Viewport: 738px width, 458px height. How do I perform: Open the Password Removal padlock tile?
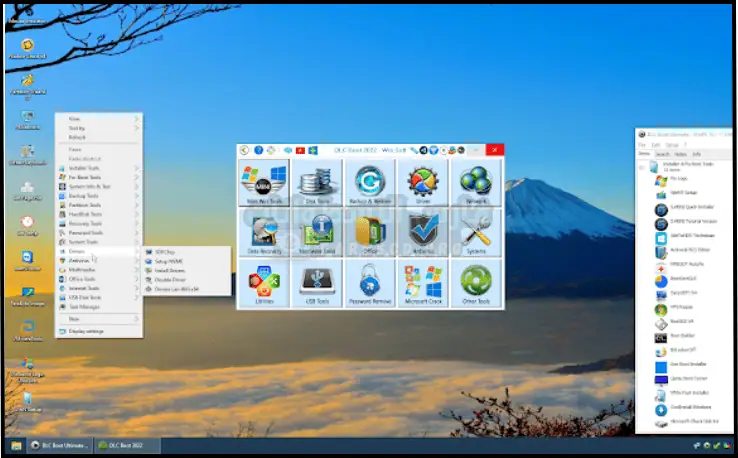point(370,283)
